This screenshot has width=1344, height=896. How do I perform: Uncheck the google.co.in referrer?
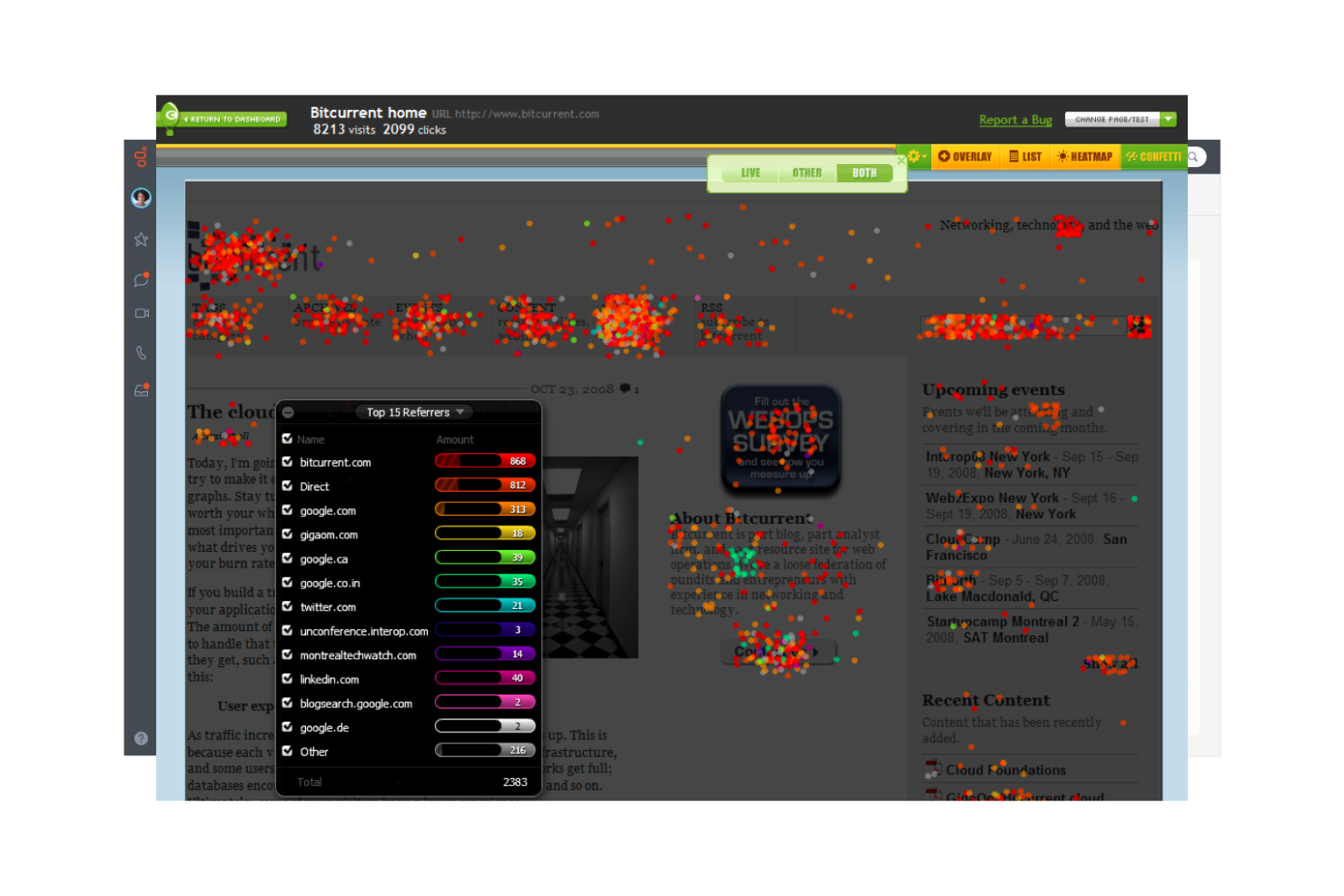(x=287, y=582)
